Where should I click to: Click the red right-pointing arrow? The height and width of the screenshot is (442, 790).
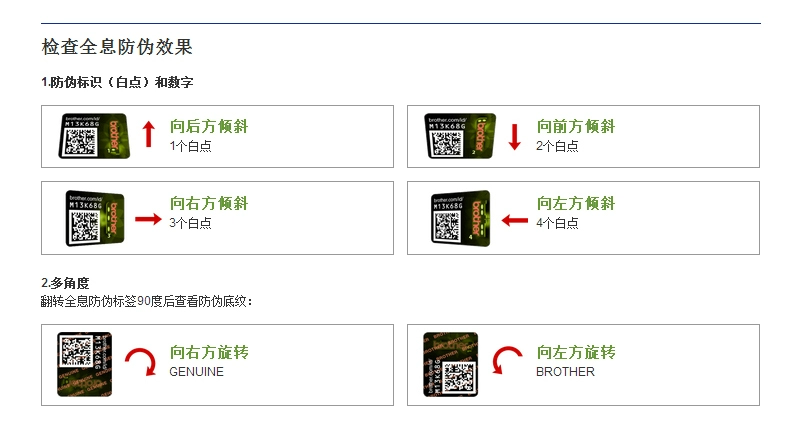tap(148, 219)
